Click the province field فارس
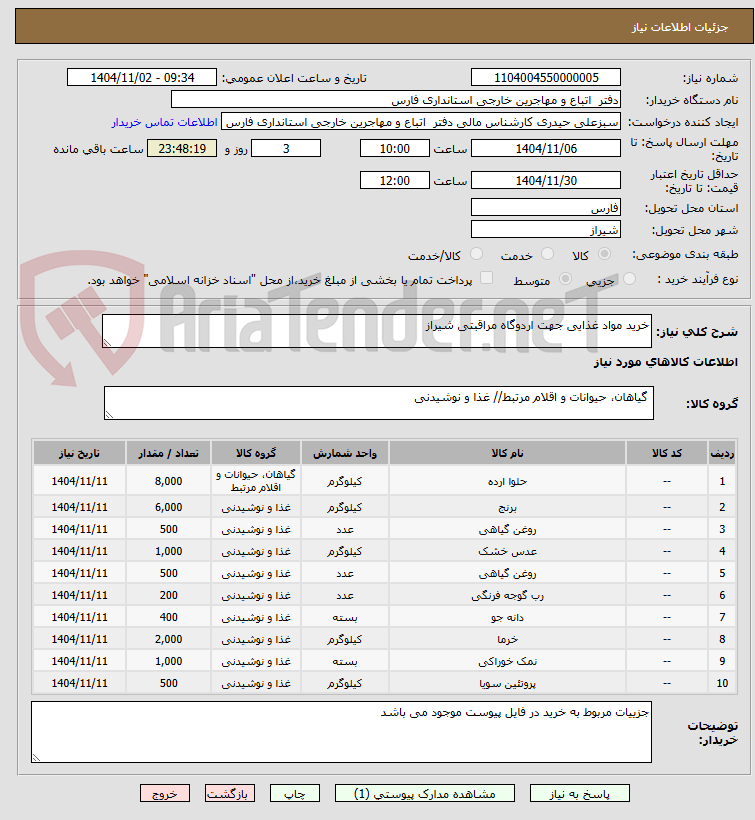This screenshot has height=820, width=755. click(546, 208)
